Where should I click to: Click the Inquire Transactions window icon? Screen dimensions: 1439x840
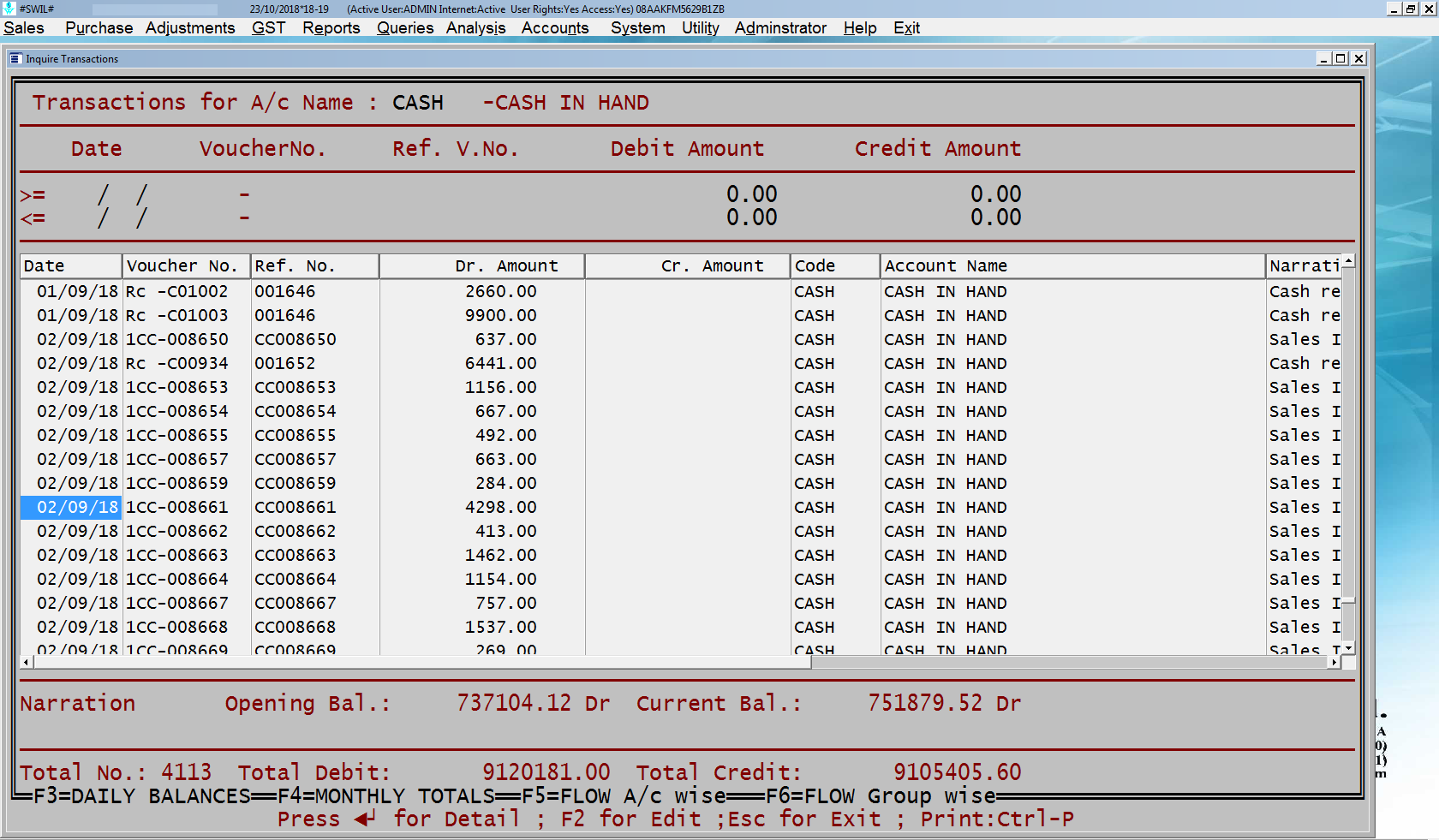click(15, 59)
